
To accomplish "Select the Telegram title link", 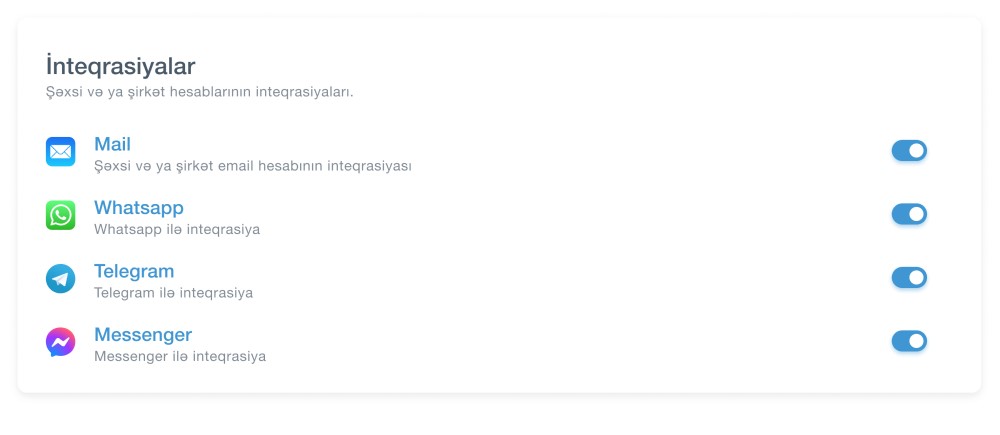I will point(134,272).
